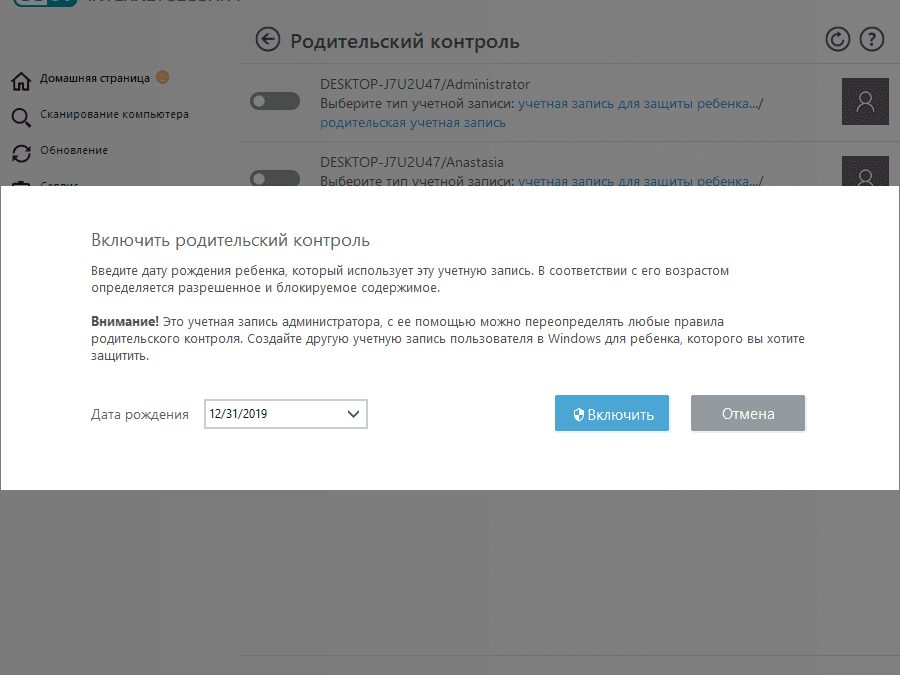Viewport: 900px width, 675px height.
Task: Click the back arrow next to Родительский контроль
Action: click(267, 40)
